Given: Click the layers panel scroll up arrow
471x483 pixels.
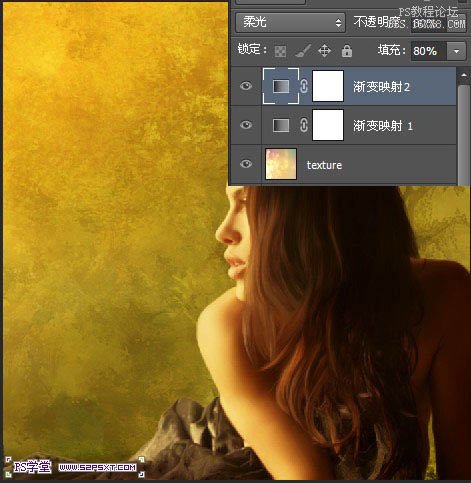Looking at the screenshot, I should pyautogui.click(x=464, y=76).
